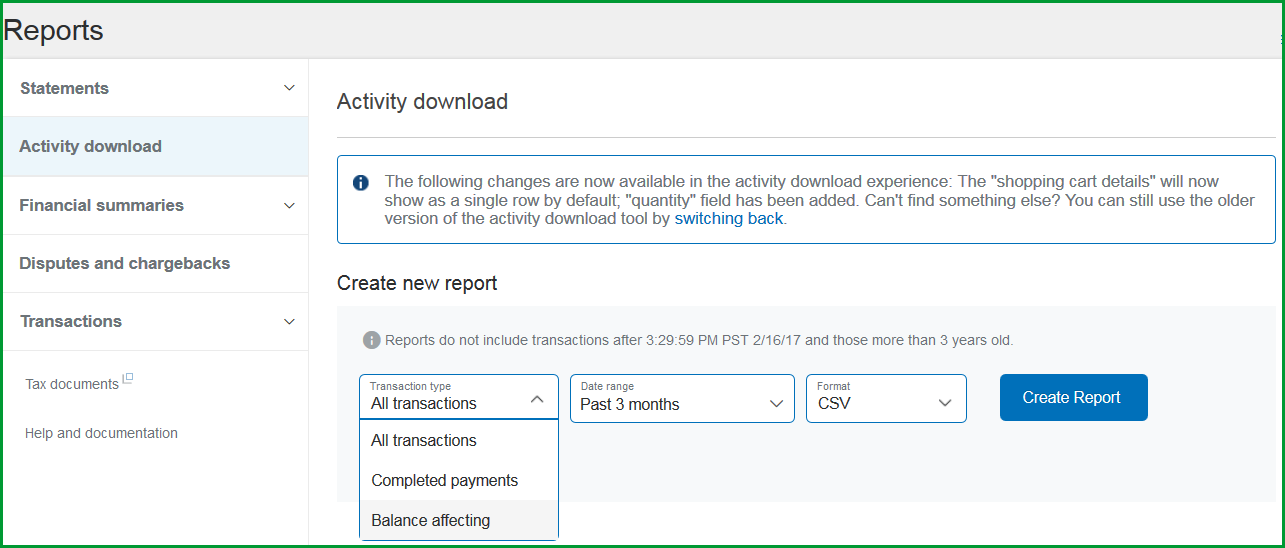Expand the Statements section chevron
Screen dimensions: 1285x548
(x=289, y=88)
